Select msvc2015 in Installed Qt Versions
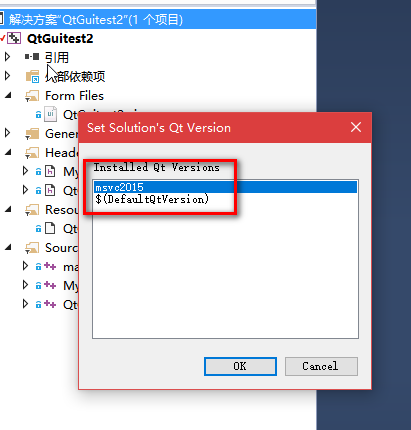411x430 pixels. [x=225, y=187]
